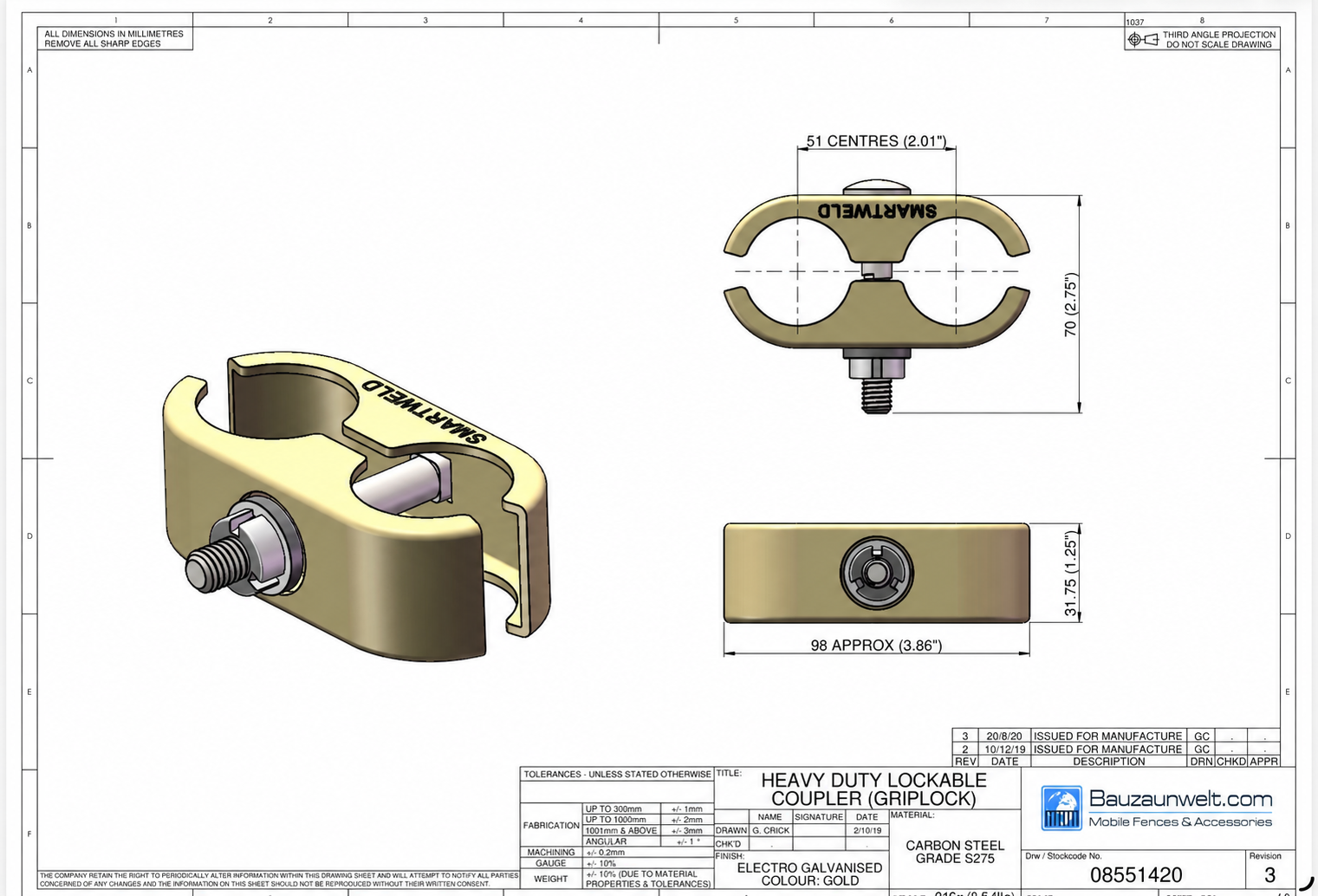Click the 'APPR' revision table header
Image resolution: width=1318 pixels, height=896 pixels.
[x=1263, y=762]
